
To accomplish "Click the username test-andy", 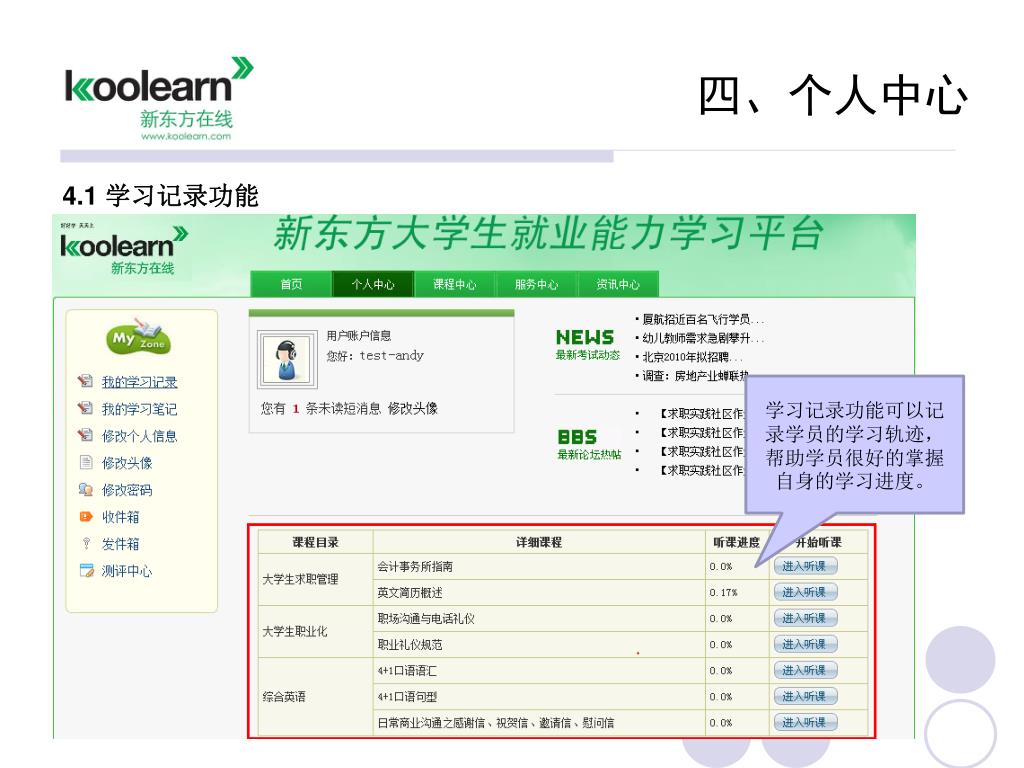I will tap(391, 356).
